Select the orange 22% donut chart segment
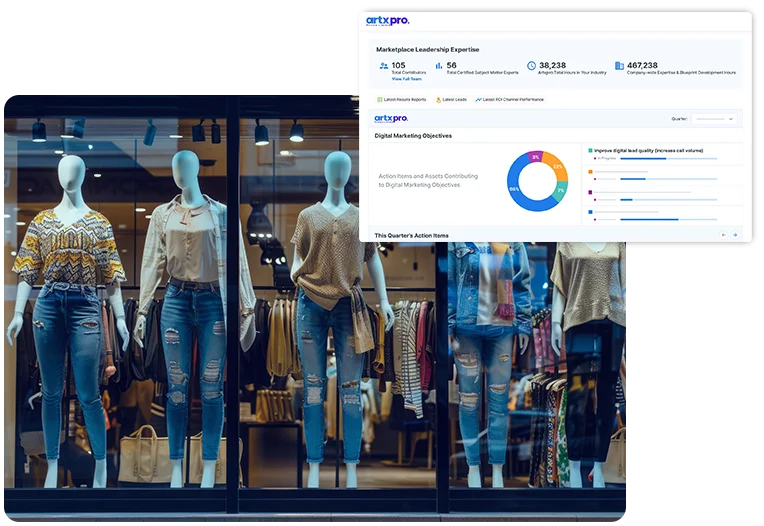The height and width of the screenshot is (526, 764). [x=559, y=166]
